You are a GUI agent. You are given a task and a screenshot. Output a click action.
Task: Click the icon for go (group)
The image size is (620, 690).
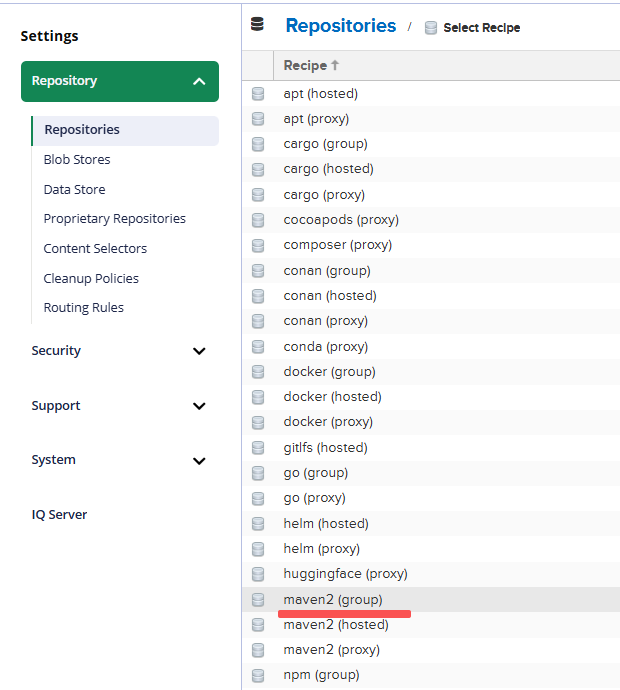258,473
